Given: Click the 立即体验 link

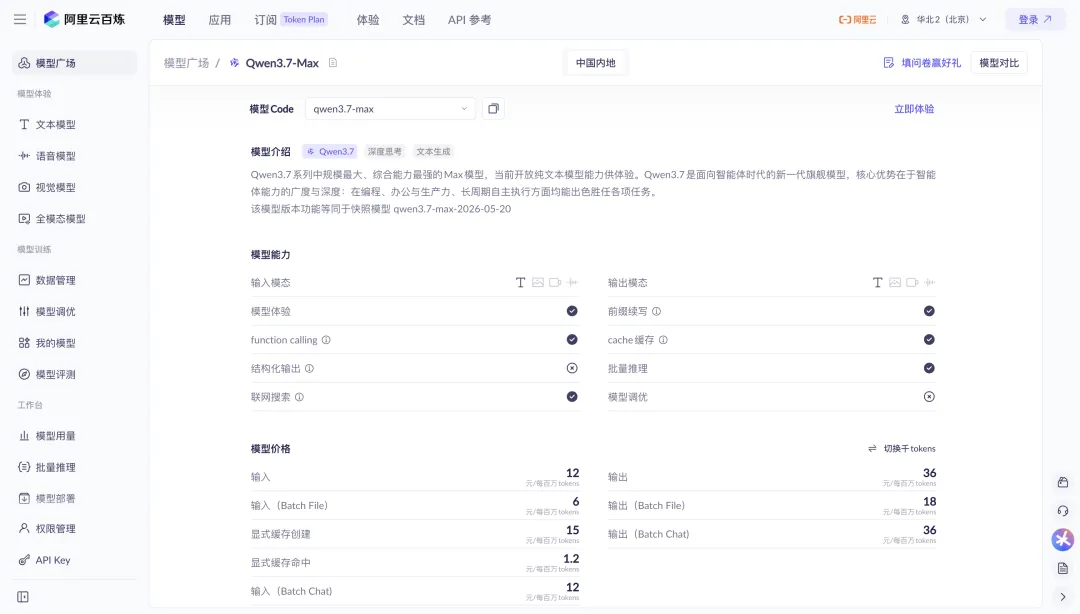Looking at the screenshot, I should tap(914, 109).
